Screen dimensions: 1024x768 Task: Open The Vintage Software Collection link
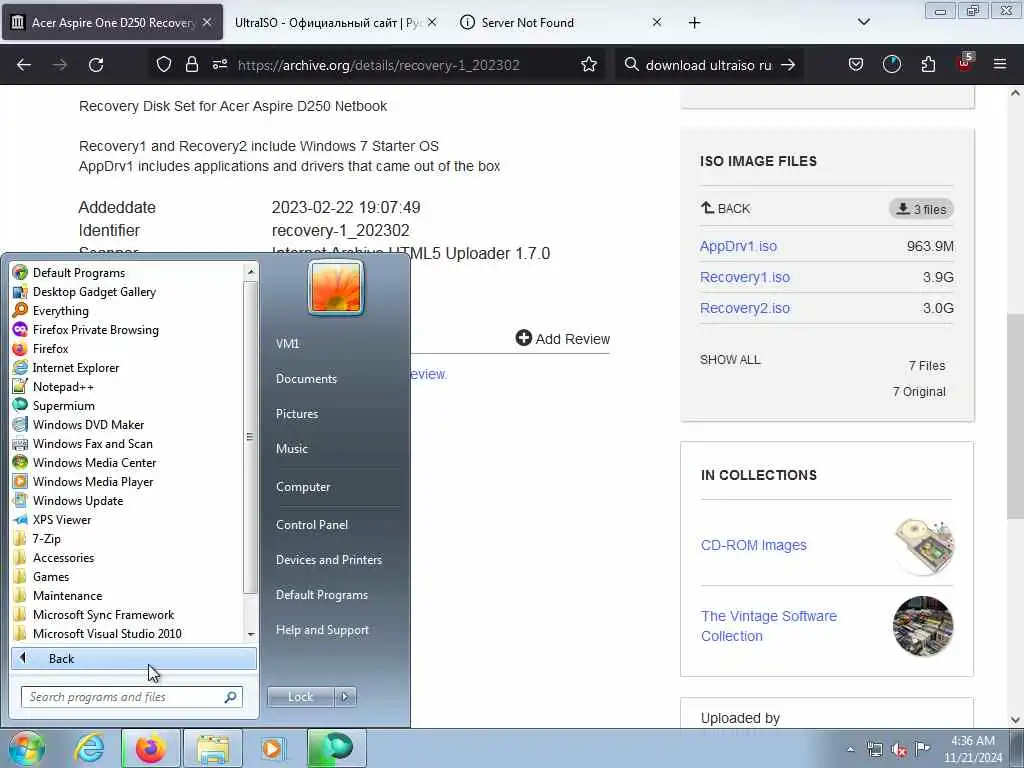[769, 626]
